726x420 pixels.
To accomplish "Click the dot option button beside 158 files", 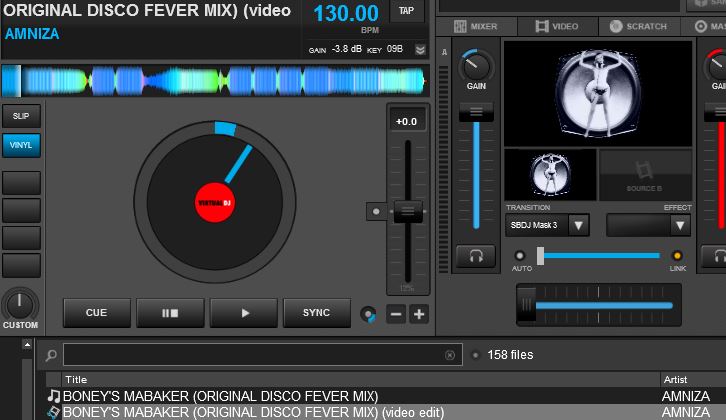I will pyautogui.click(x=476, y=355).
